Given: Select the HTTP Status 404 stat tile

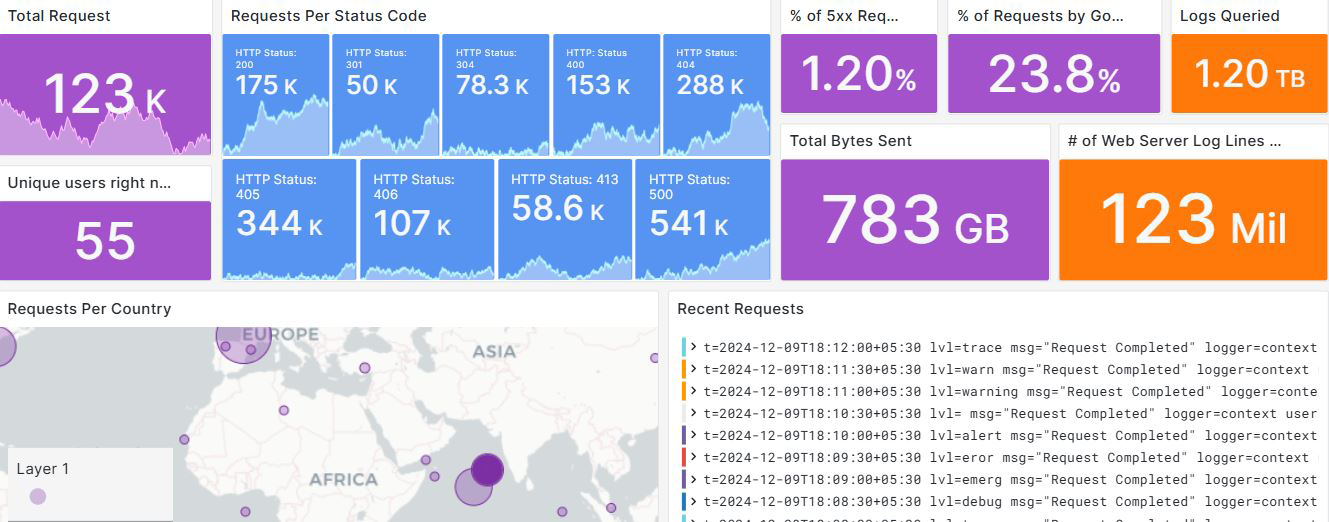Looking at the screenshot, I should (x=716, y=94).
